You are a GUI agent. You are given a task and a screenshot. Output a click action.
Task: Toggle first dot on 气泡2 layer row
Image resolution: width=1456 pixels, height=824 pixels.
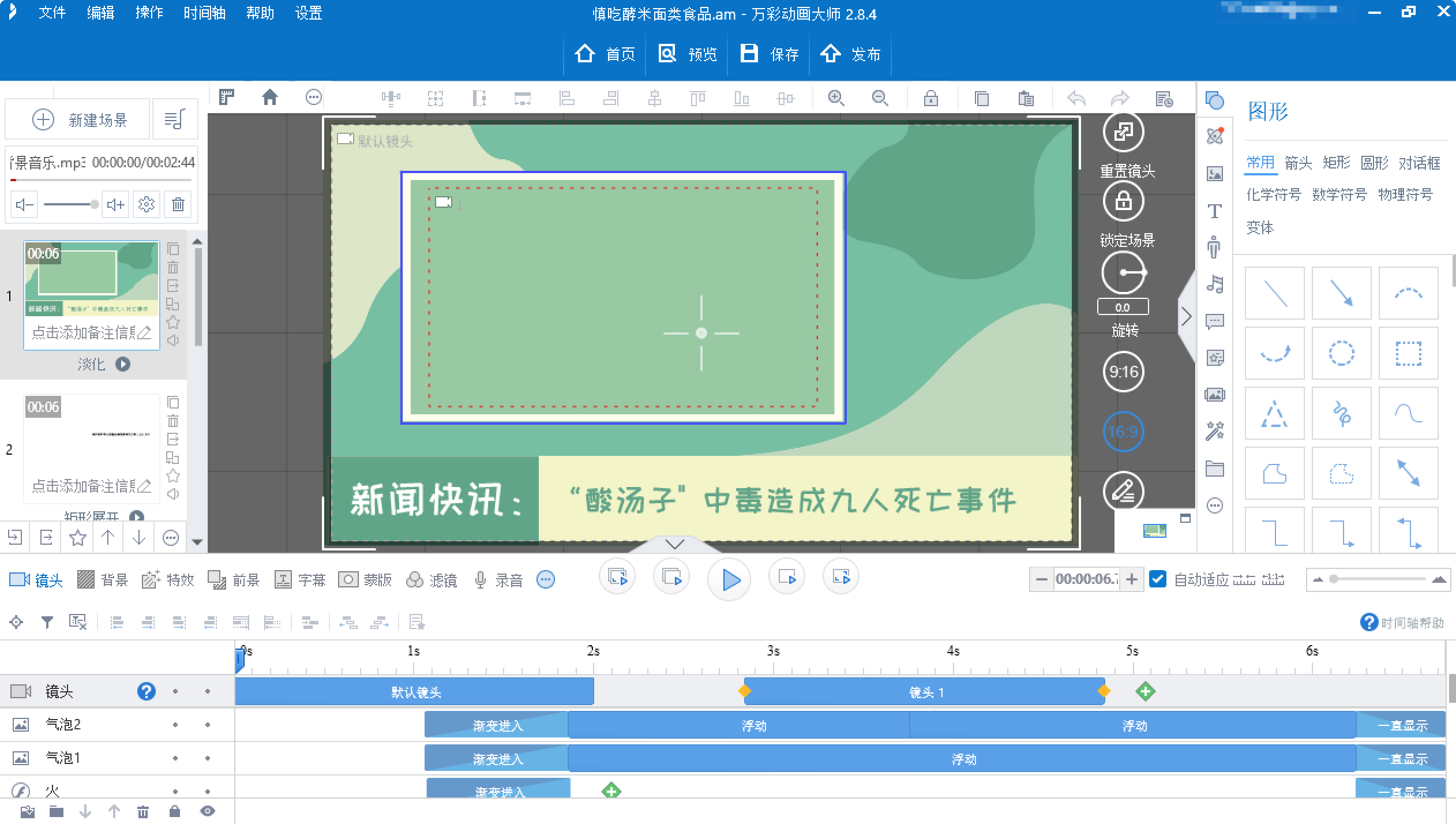click(x=175, y=725)
